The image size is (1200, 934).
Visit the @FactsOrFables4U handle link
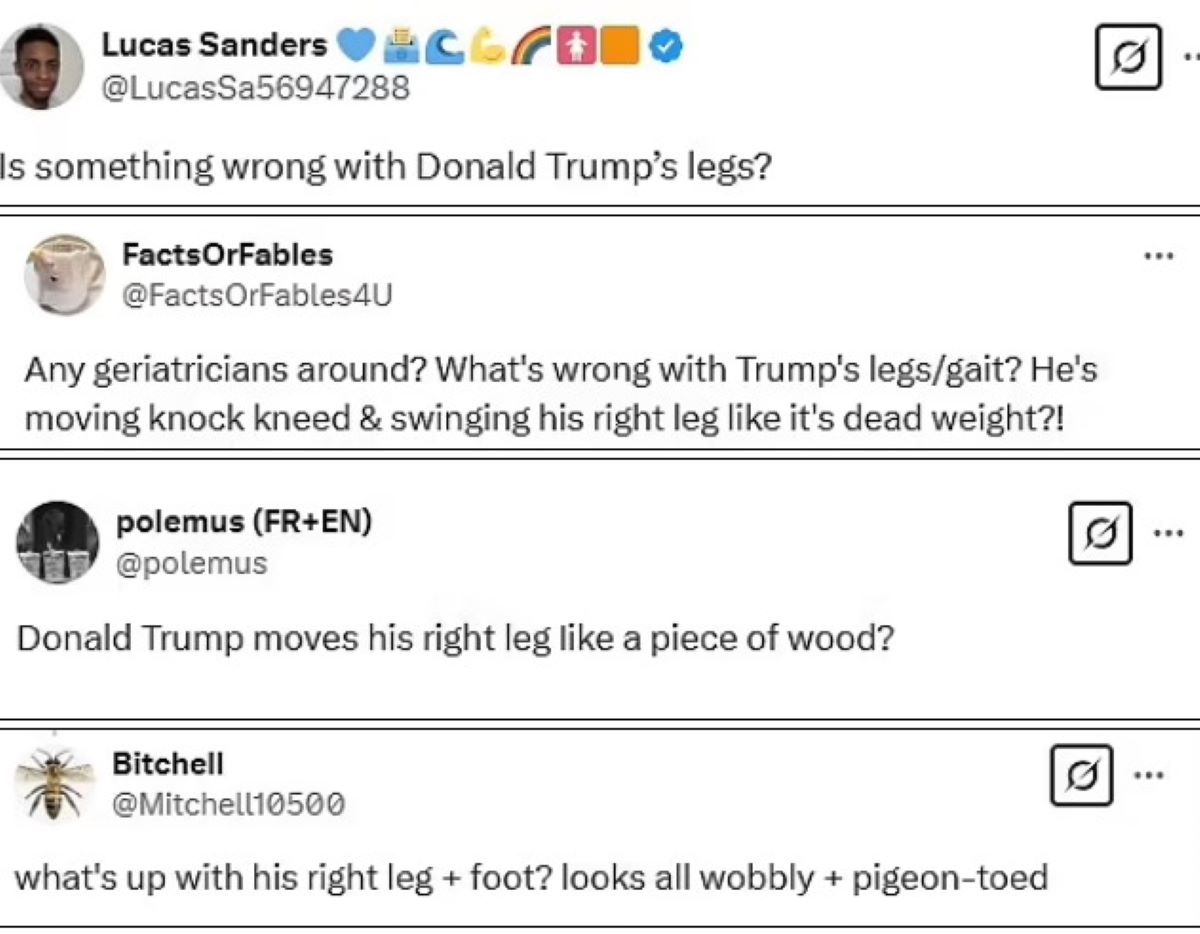pos(257,295)
